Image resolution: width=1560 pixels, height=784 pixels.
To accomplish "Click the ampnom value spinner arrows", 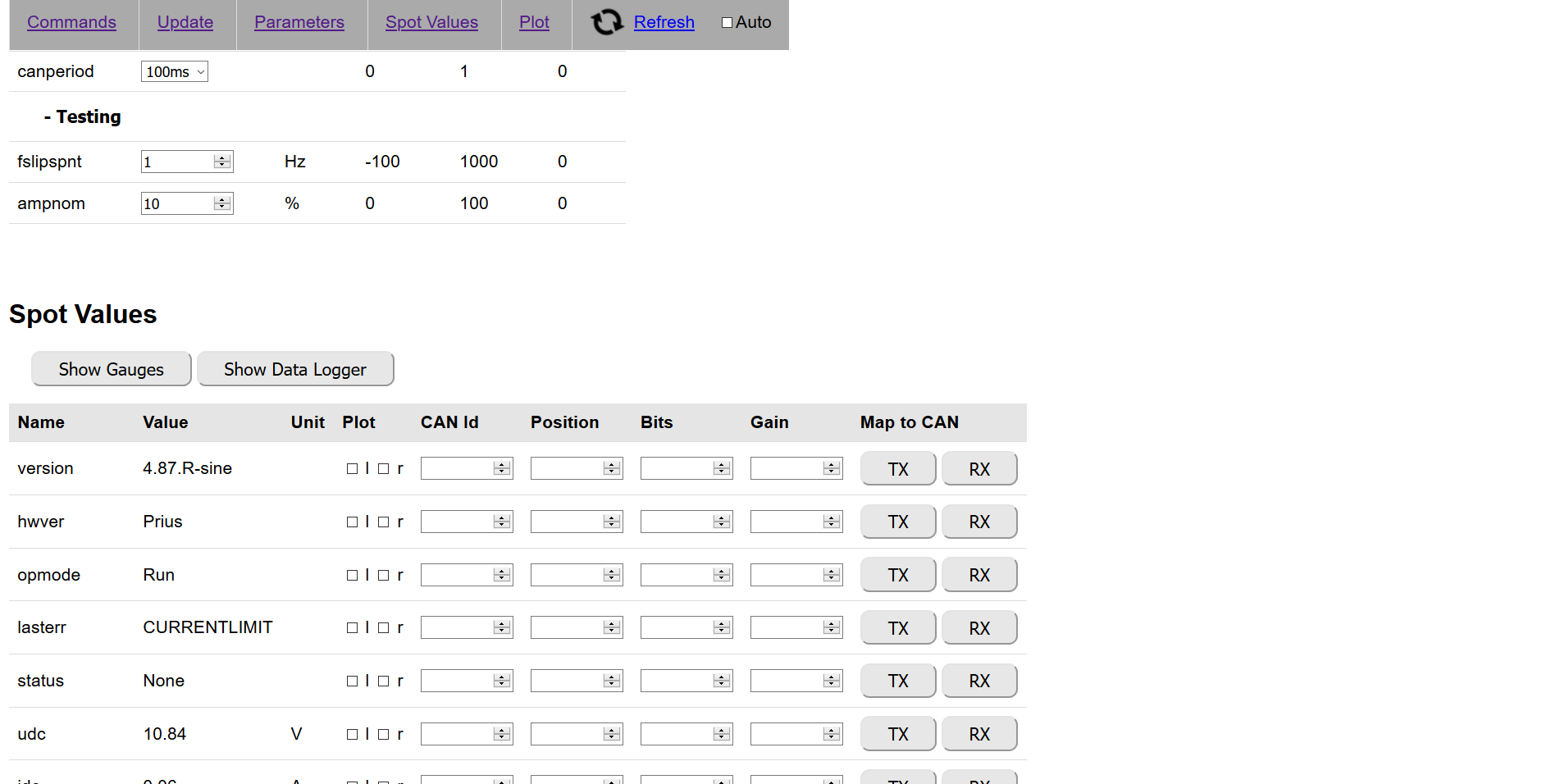I will [x=222, y=203].
